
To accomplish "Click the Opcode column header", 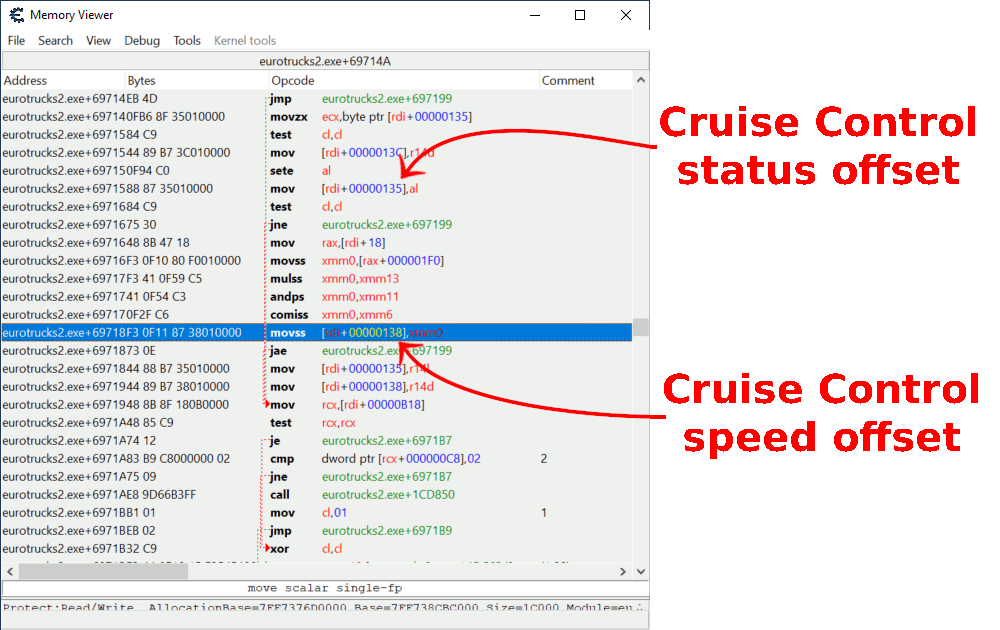I will click(404, 80).
